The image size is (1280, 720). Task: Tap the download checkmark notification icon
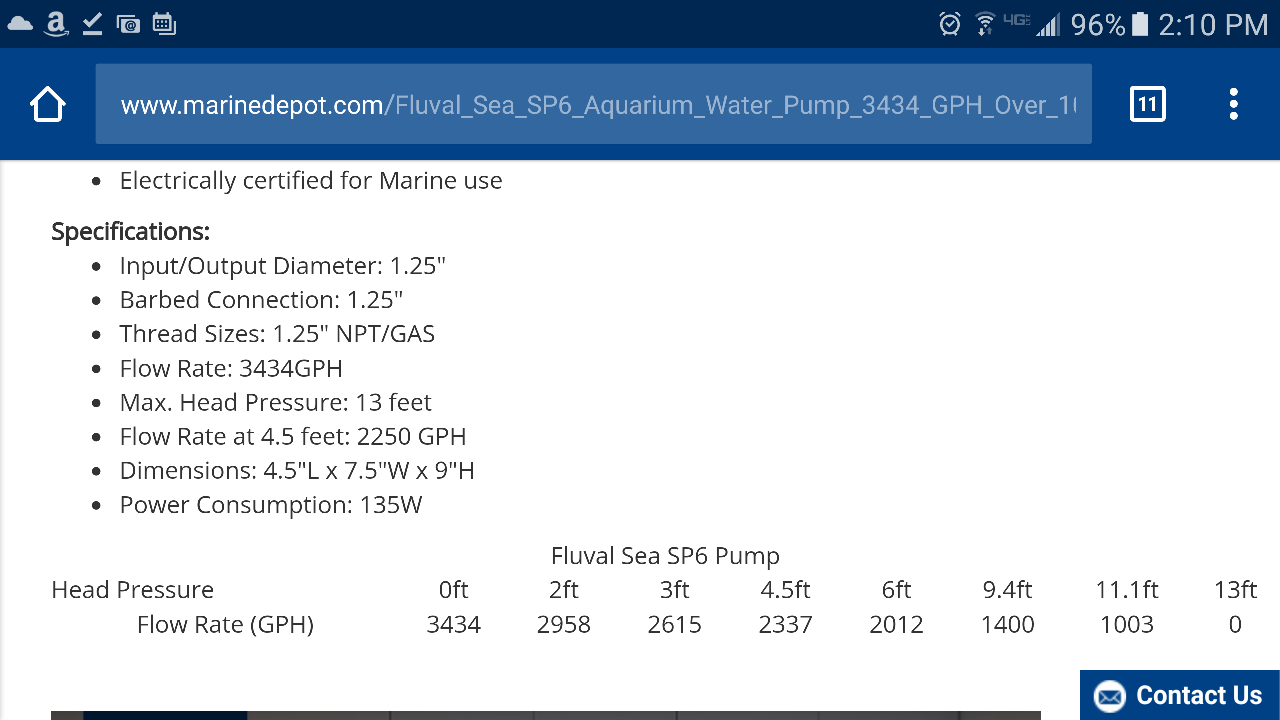coord(92,23)
